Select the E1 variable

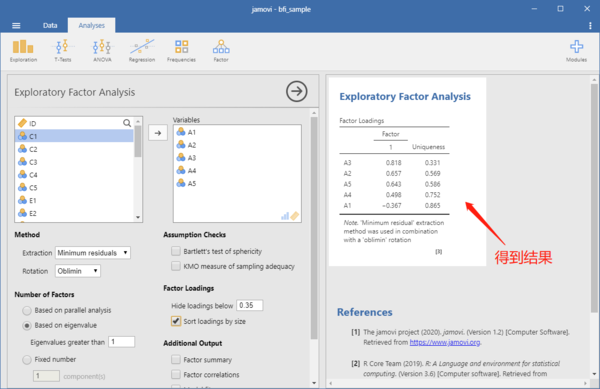[x=74, y=200]
